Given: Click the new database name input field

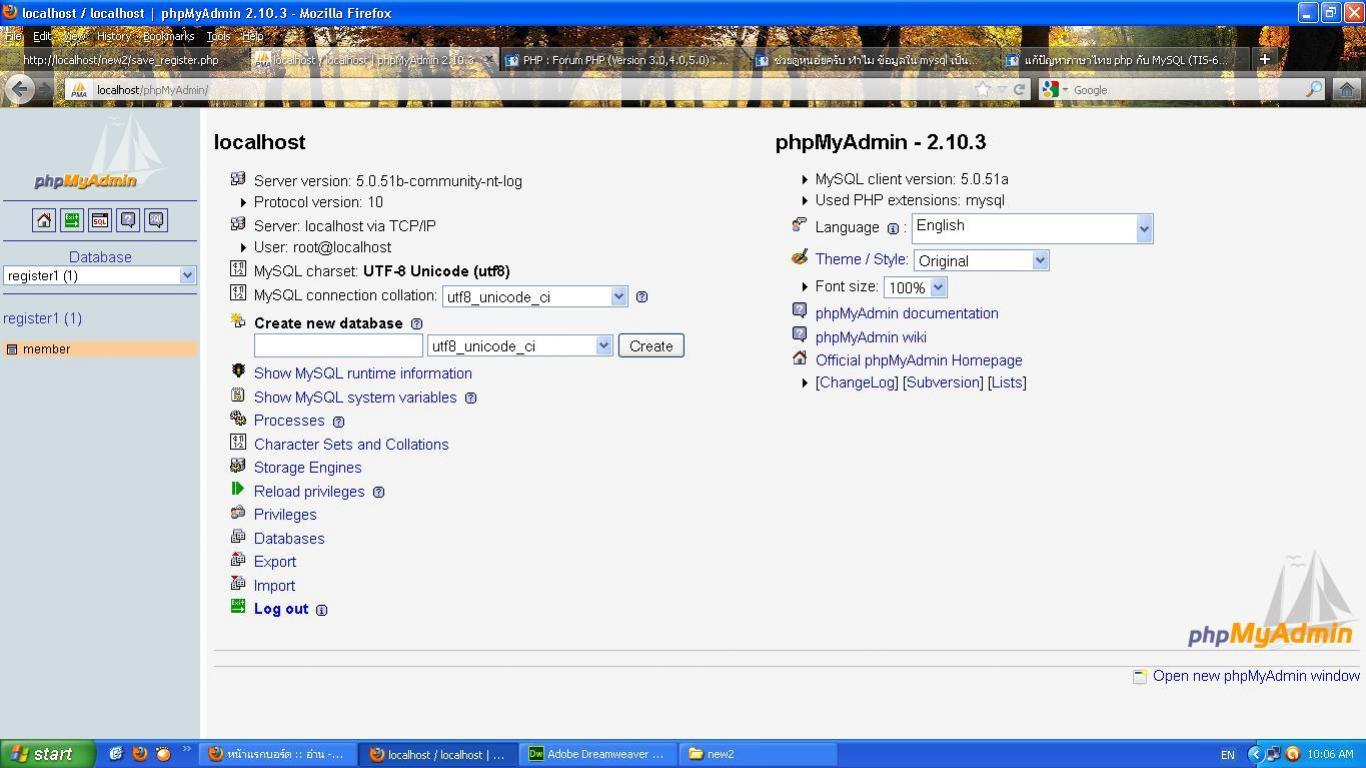Looking at the screenshot, I should point(338,346).
